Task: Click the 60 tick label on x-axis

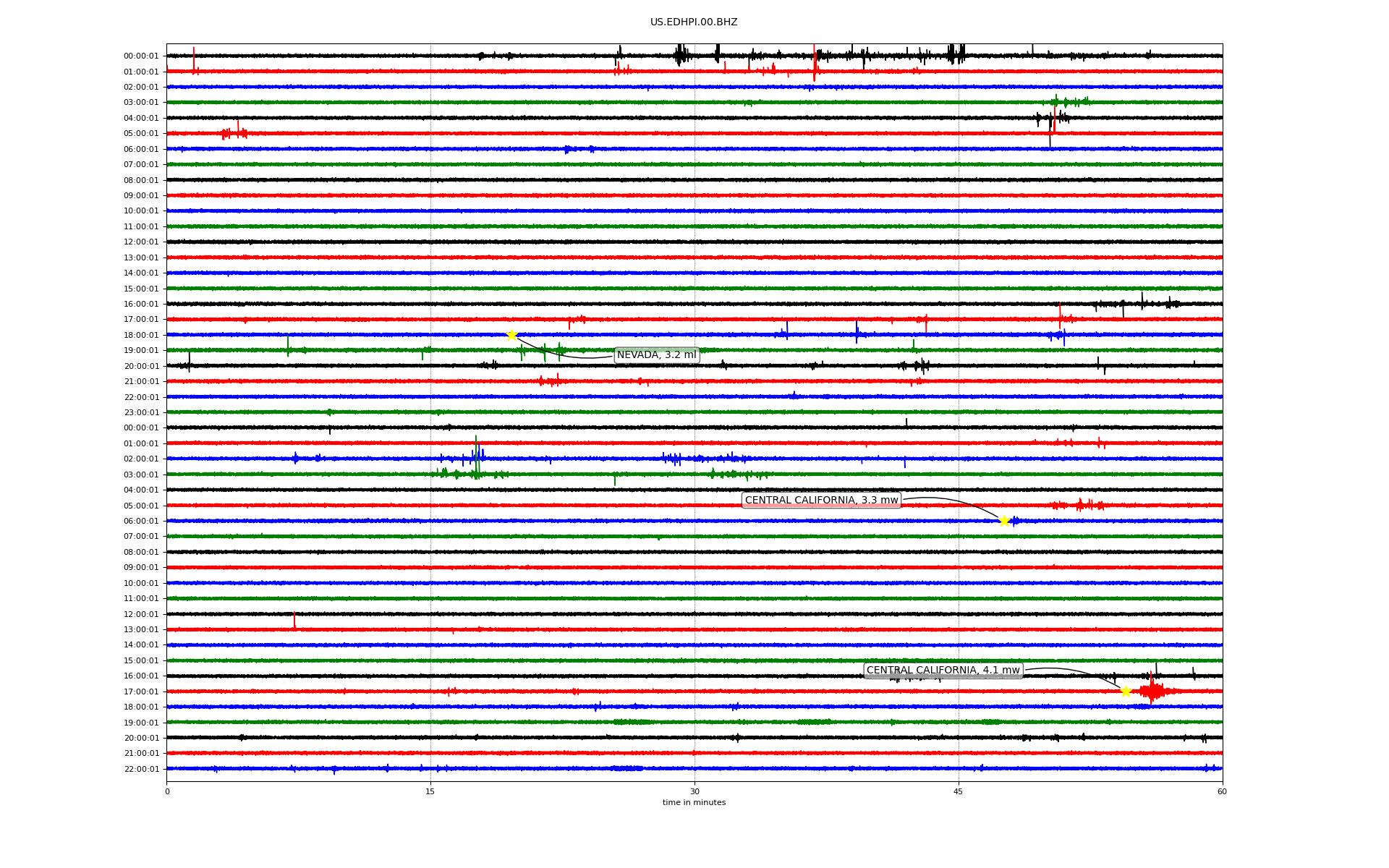Action: (x=1222, y=791)
